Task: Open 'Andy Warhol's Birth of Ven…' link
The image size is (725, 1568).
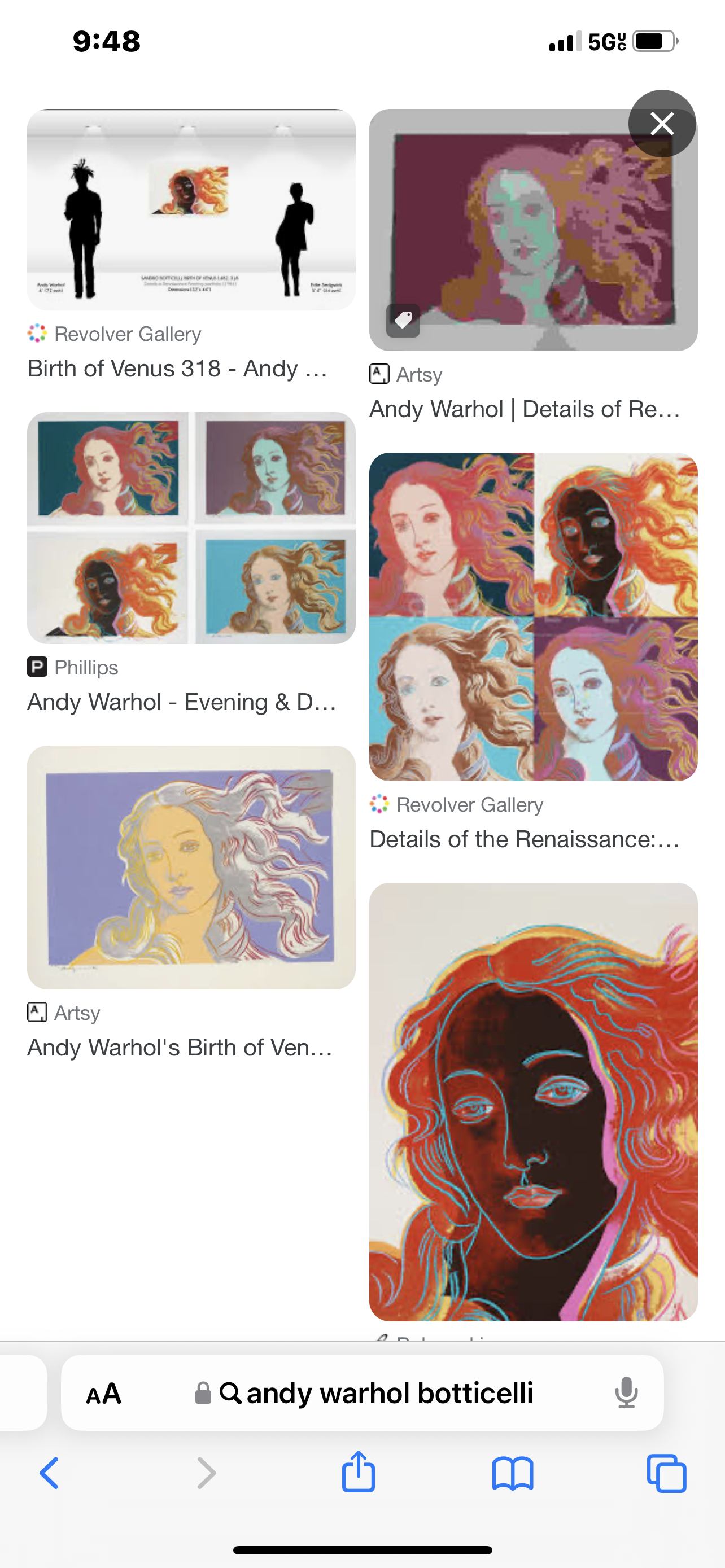Action: tap(180, 1047)
